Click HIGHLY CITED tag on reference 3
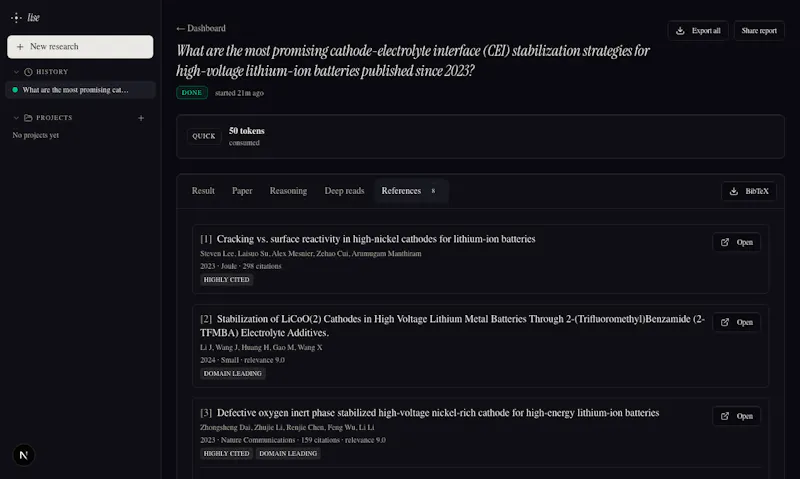Viewport: 800px width, 479px height. [x=227, y=453]
